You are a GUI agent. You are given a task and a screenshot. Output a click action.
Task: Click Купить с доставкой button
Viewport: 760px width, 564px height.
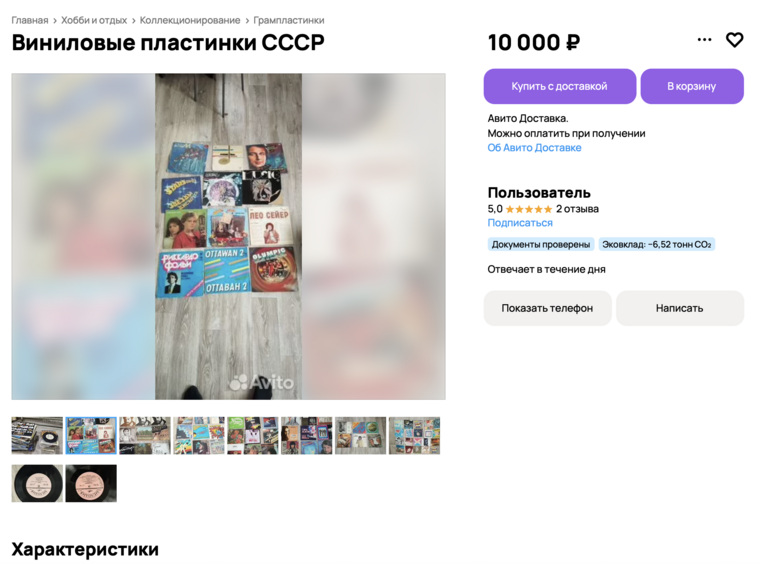(x=560, y=86)
